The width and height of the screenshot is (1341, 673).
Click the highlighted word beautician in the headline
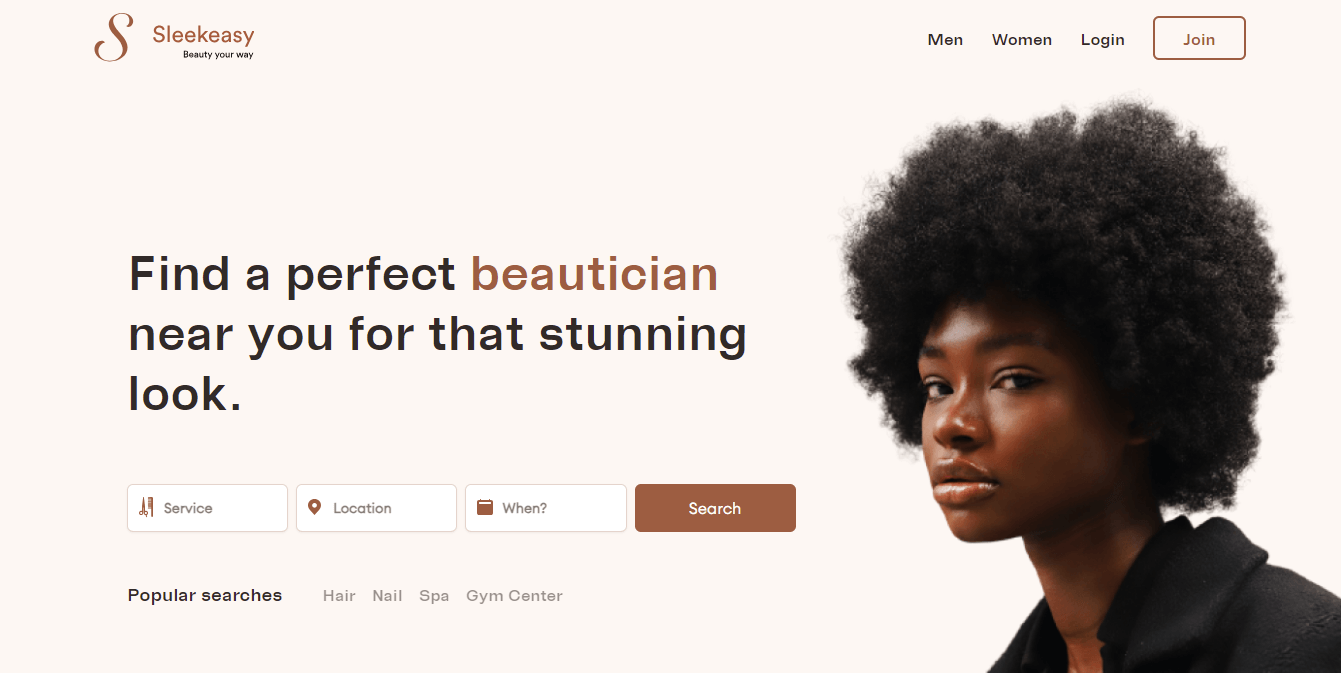(594, 274)
